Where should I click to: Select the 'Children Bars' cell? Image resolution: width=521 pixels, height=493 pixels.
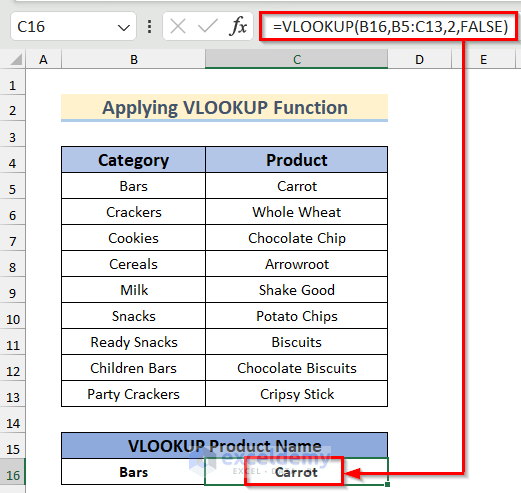[x=133, y=368]
